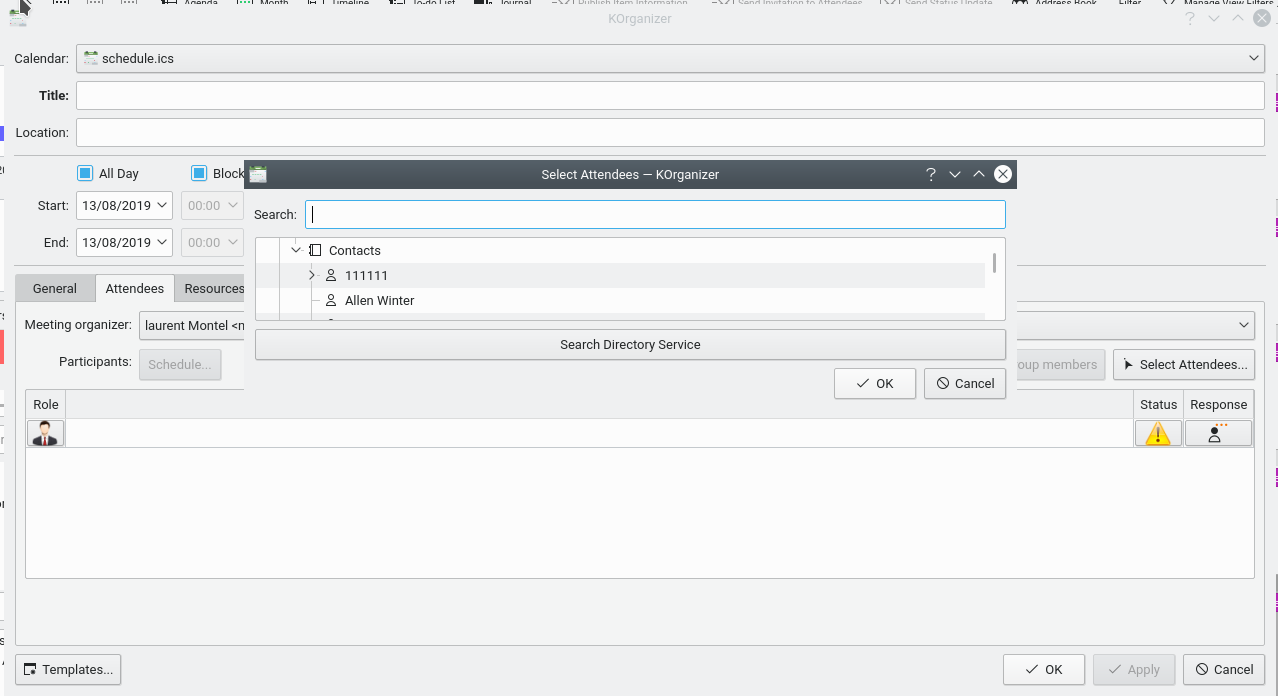This screenshot has width=1278, height=696.
Task: Click the Select Attendees window menu icon
Action: pos(258,174)
